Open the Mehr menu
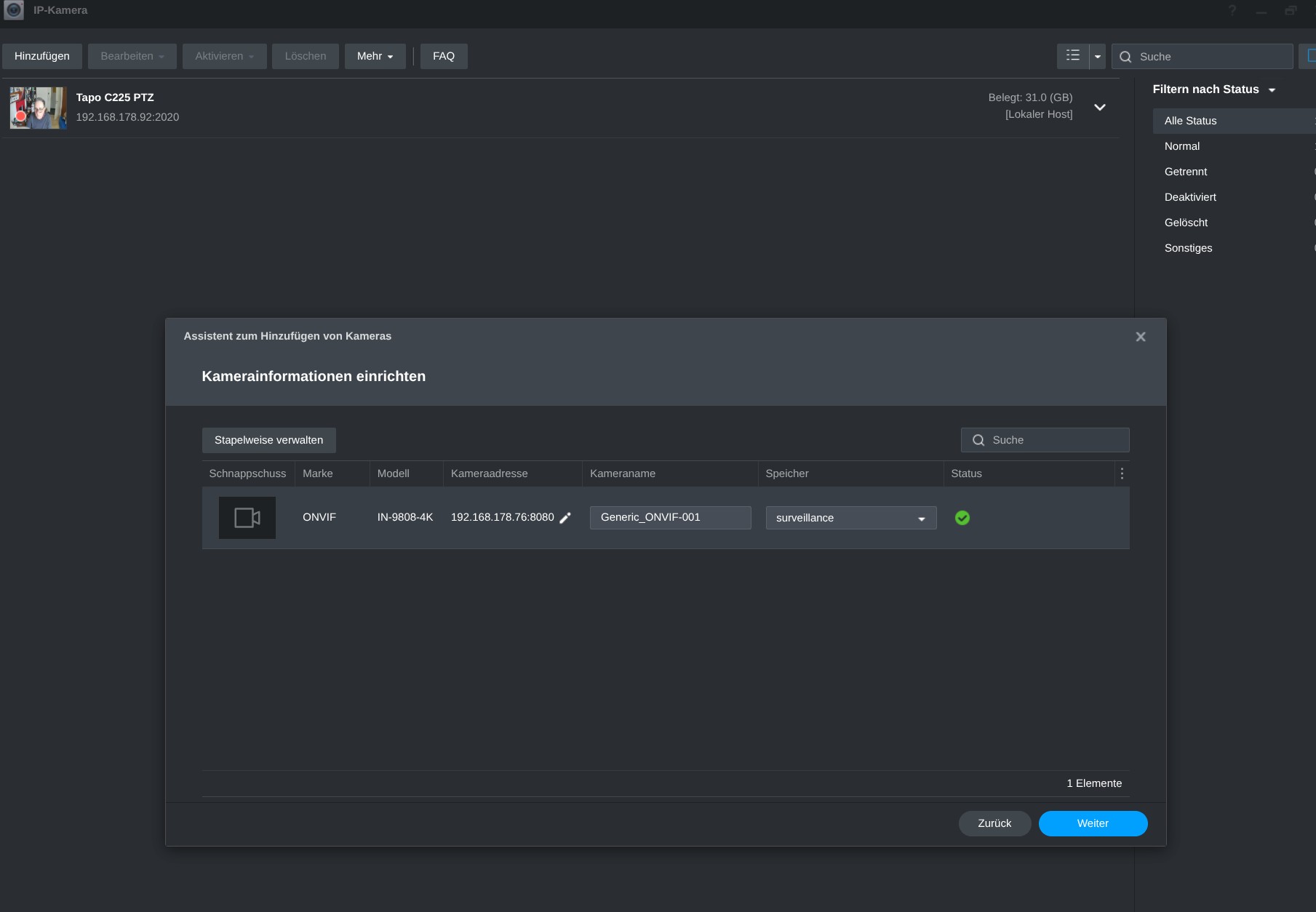 coord(375,56)
